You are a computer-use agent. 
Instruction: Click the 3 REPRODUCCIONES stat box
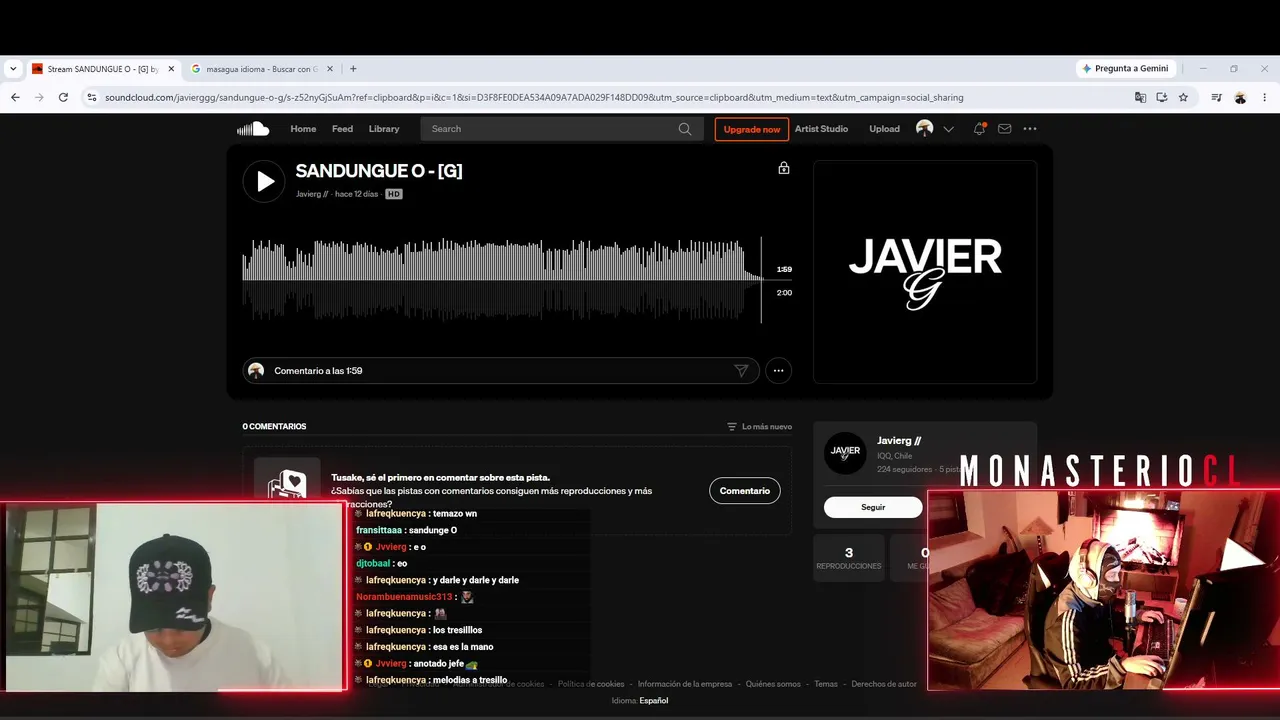849,558
